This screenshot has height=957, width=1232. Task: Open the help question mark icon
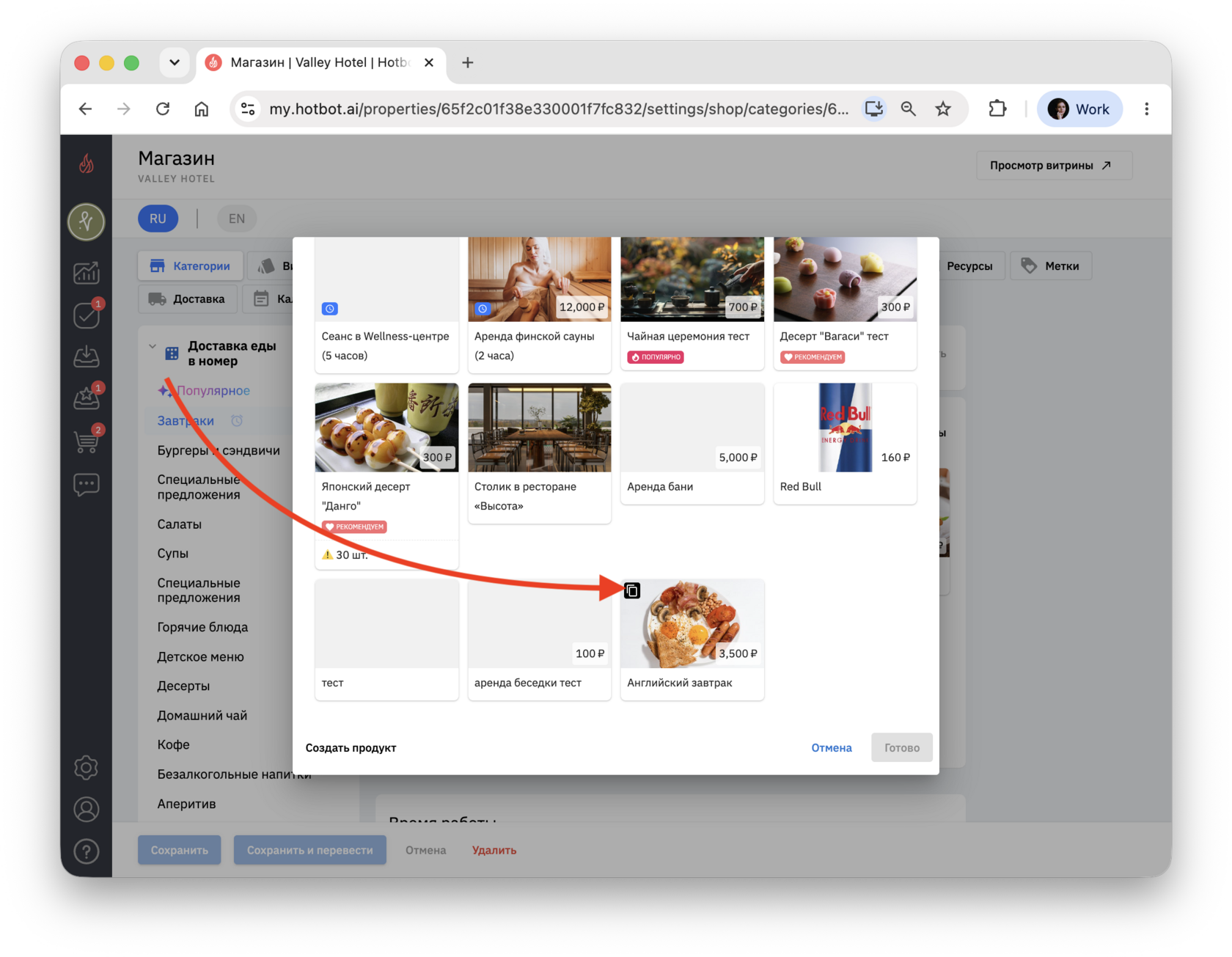coord(87,851)
